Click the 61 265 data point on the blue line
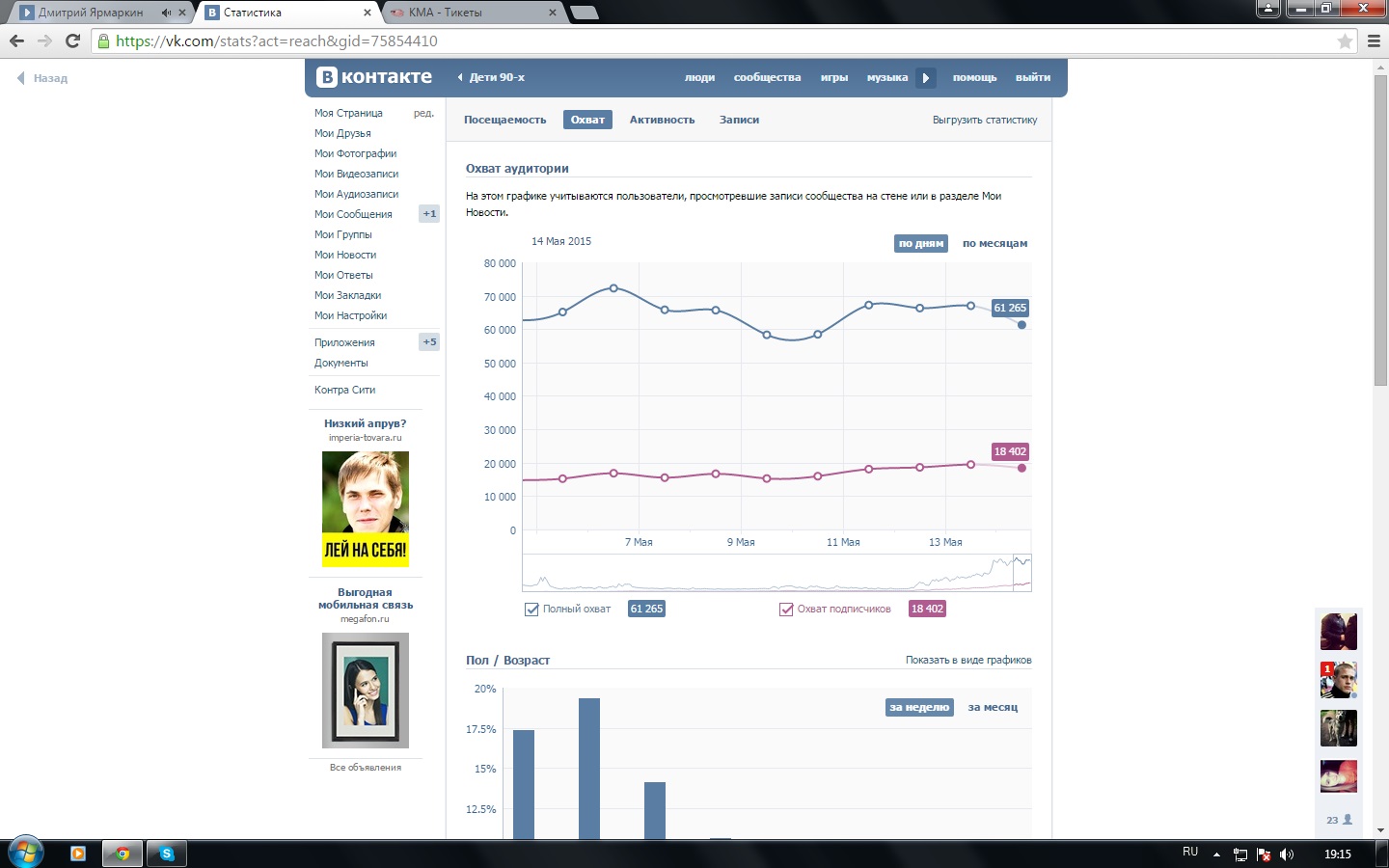The image size is (1389, 868). 1021,325
